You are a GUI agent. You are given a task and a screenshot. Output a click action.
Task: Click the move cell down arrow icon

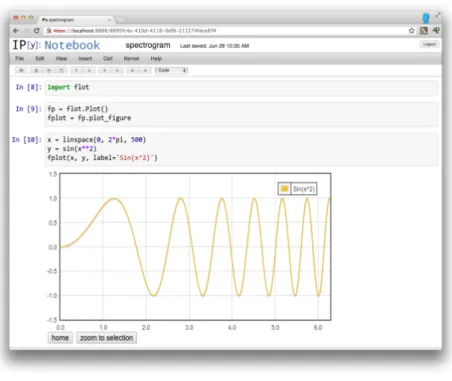tap(89, 70)
